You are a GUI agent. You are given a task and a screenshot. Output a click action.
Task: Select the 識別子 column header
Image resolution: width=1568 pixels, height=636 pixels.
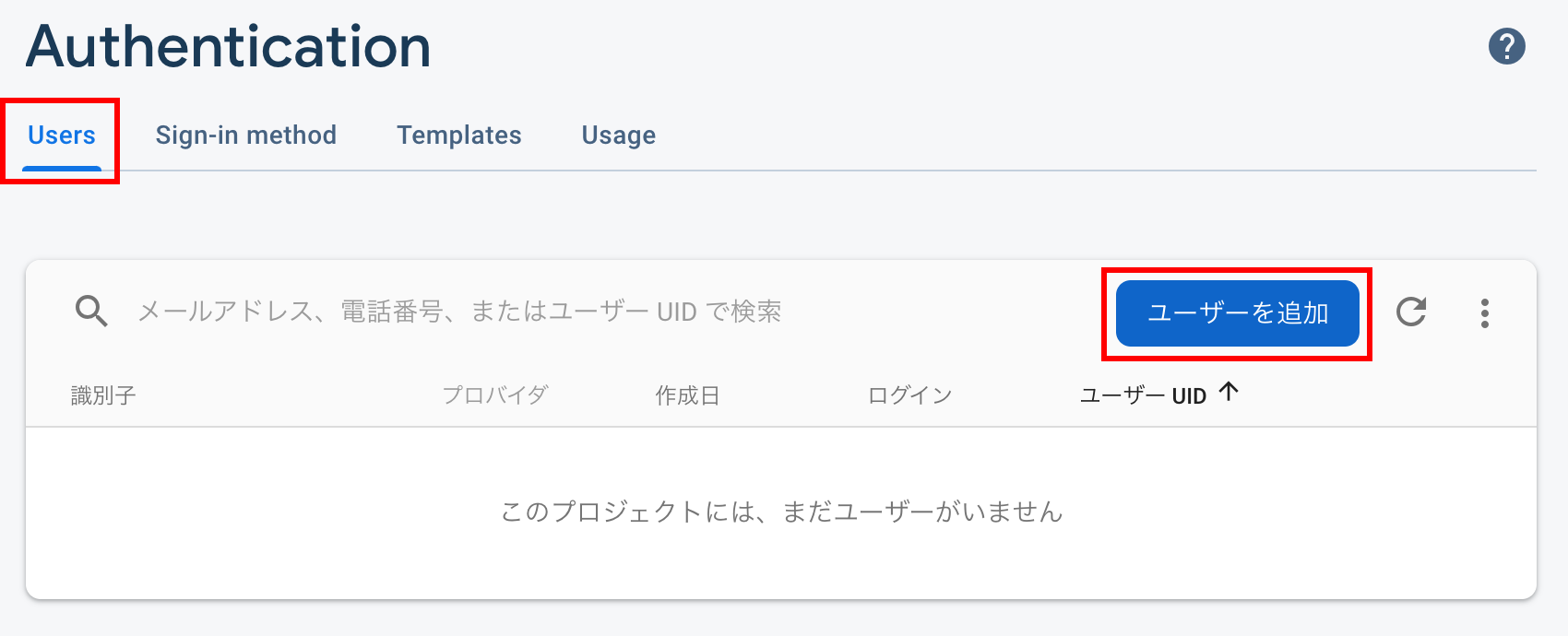click(103, 395)
